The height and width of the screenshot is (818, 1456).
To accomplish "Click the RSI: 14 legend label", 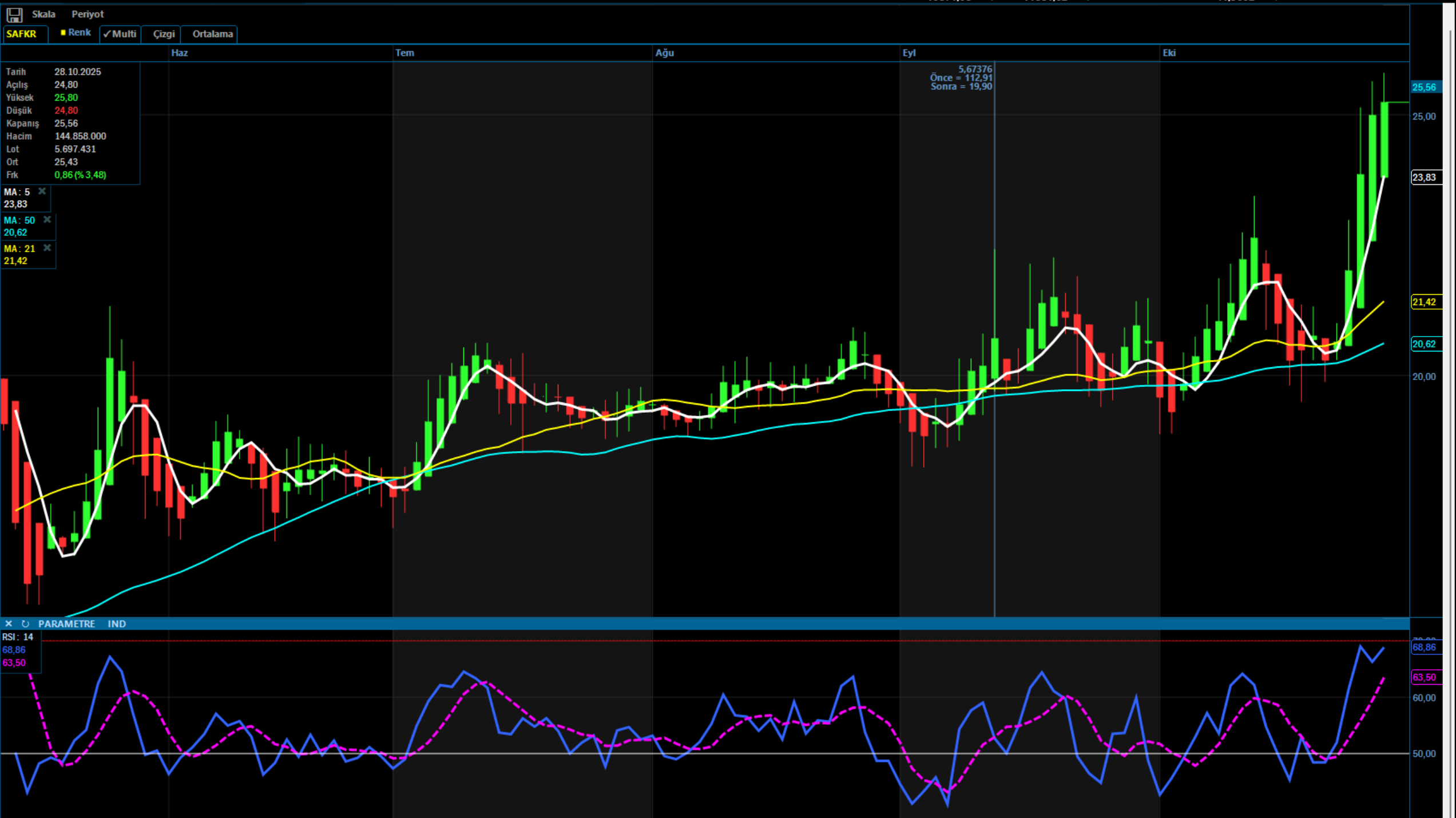I will click(18, 637).
